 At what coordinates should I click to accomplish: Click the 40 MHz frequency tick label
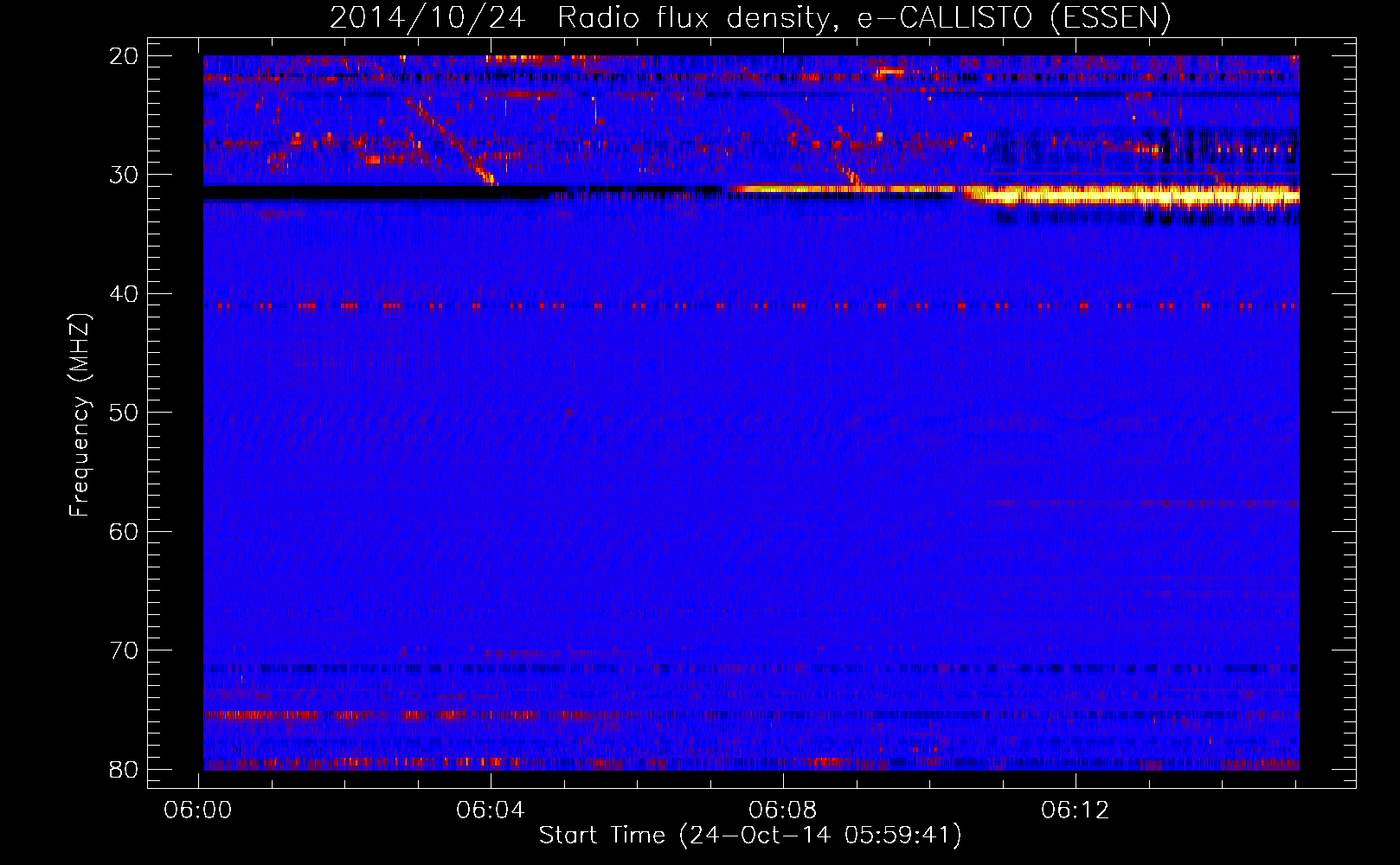click(125, 294)
